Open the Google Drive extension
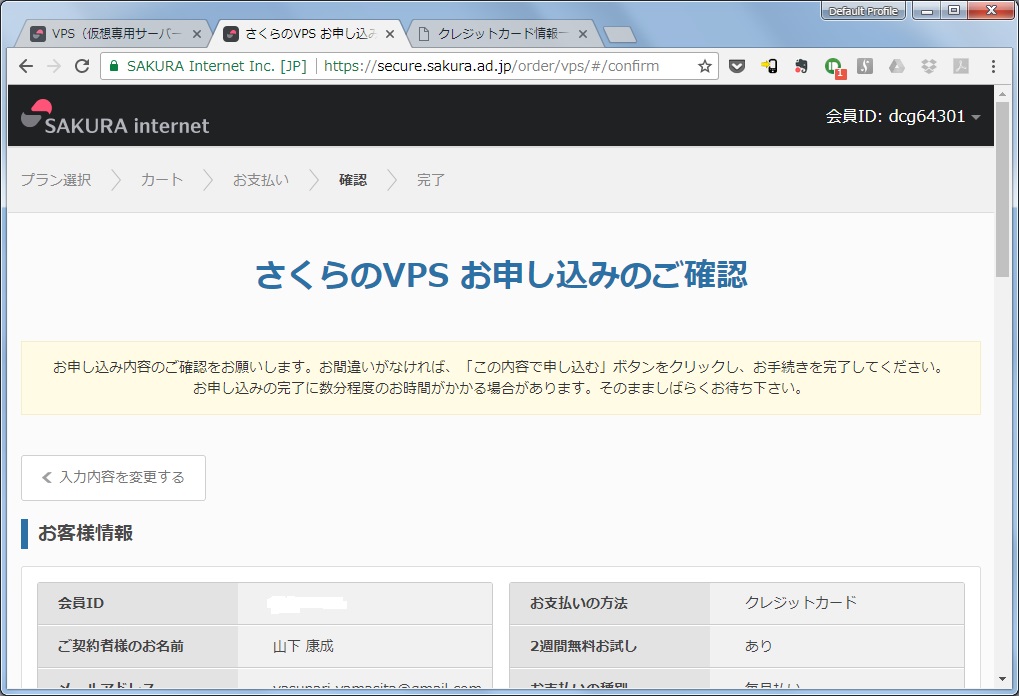1019x696 pixels. [897, 66]
